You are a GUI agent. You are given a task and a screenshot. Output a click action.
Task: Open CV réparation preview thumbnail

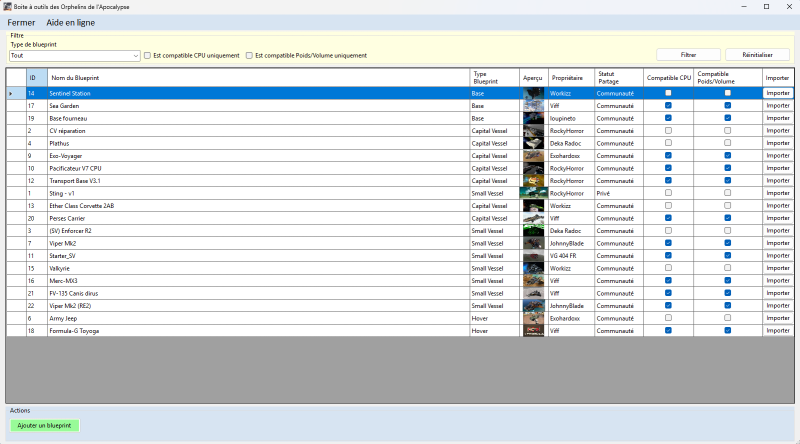[534, 131]
